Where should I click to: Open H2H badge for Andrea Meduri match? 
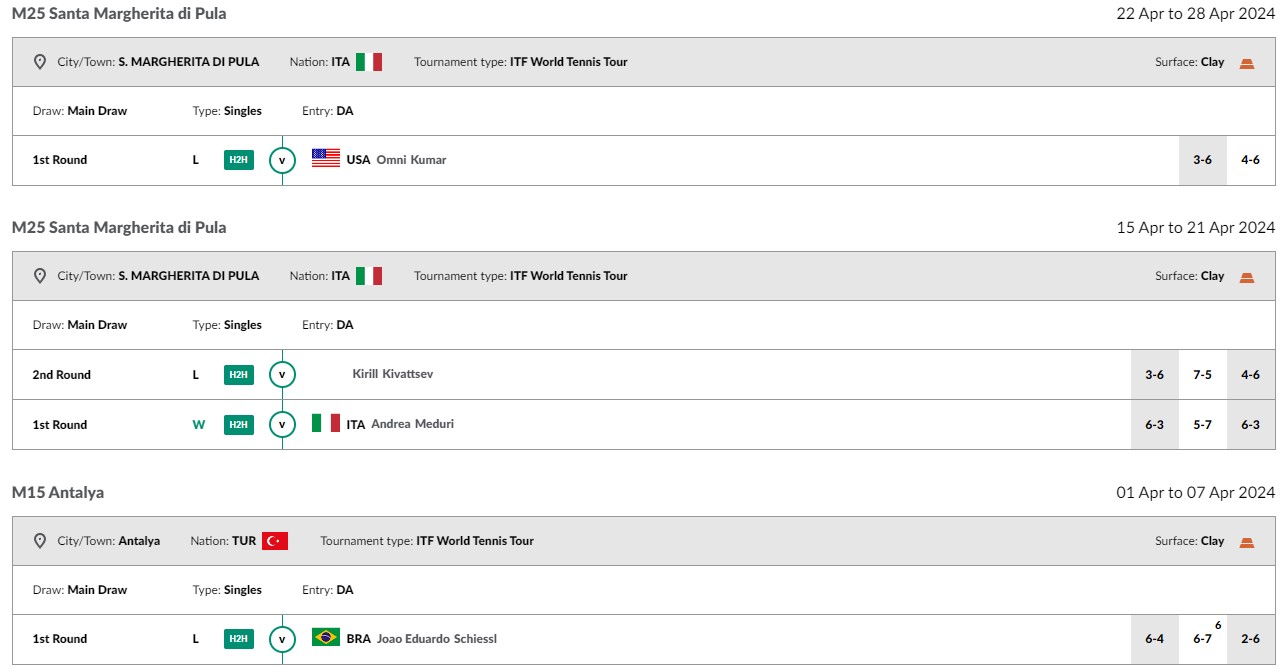pyautogui.click(x=238, y=424)
